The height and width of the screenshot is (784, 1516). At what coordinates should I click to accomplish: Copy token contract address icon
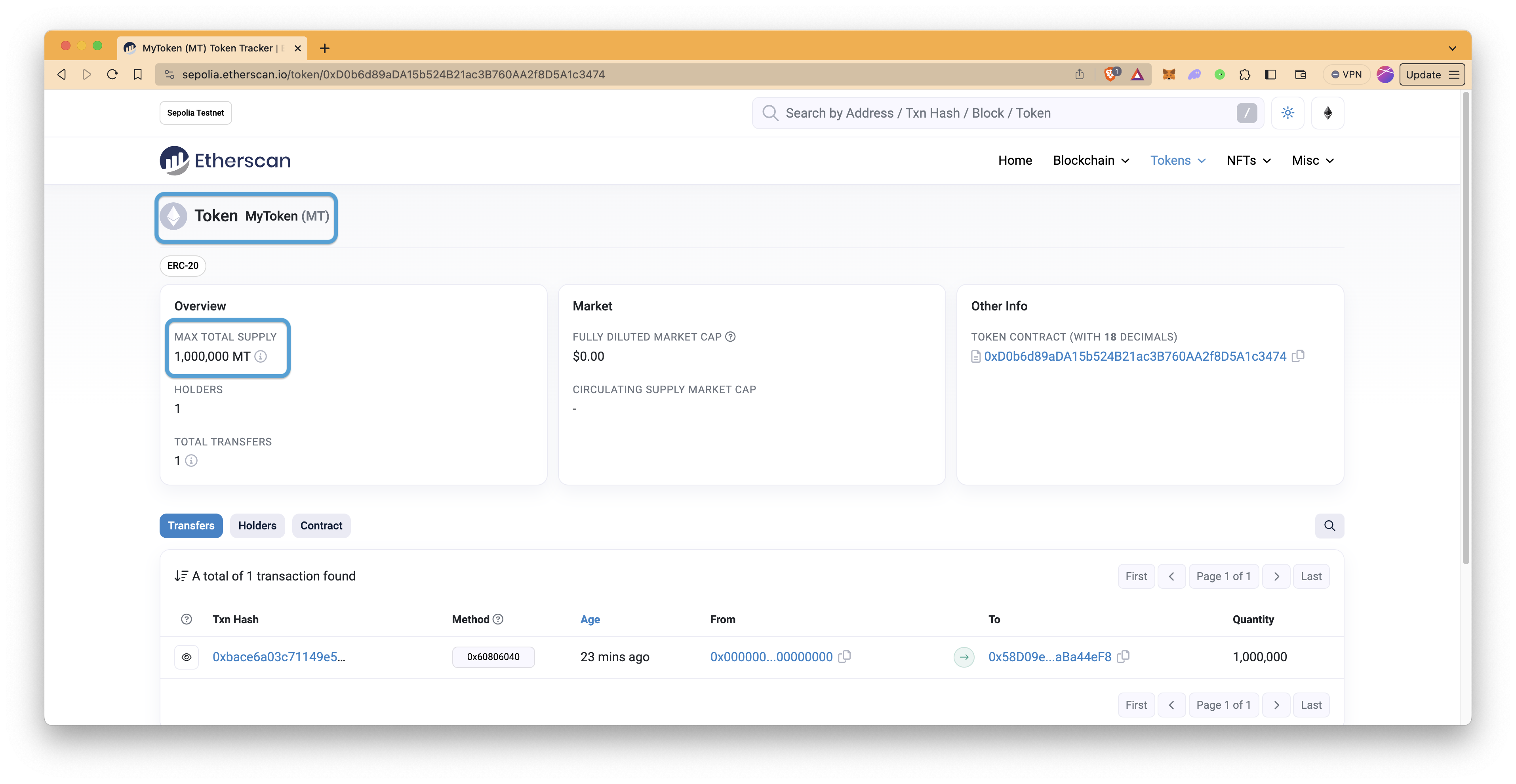tap(1298, 356)
